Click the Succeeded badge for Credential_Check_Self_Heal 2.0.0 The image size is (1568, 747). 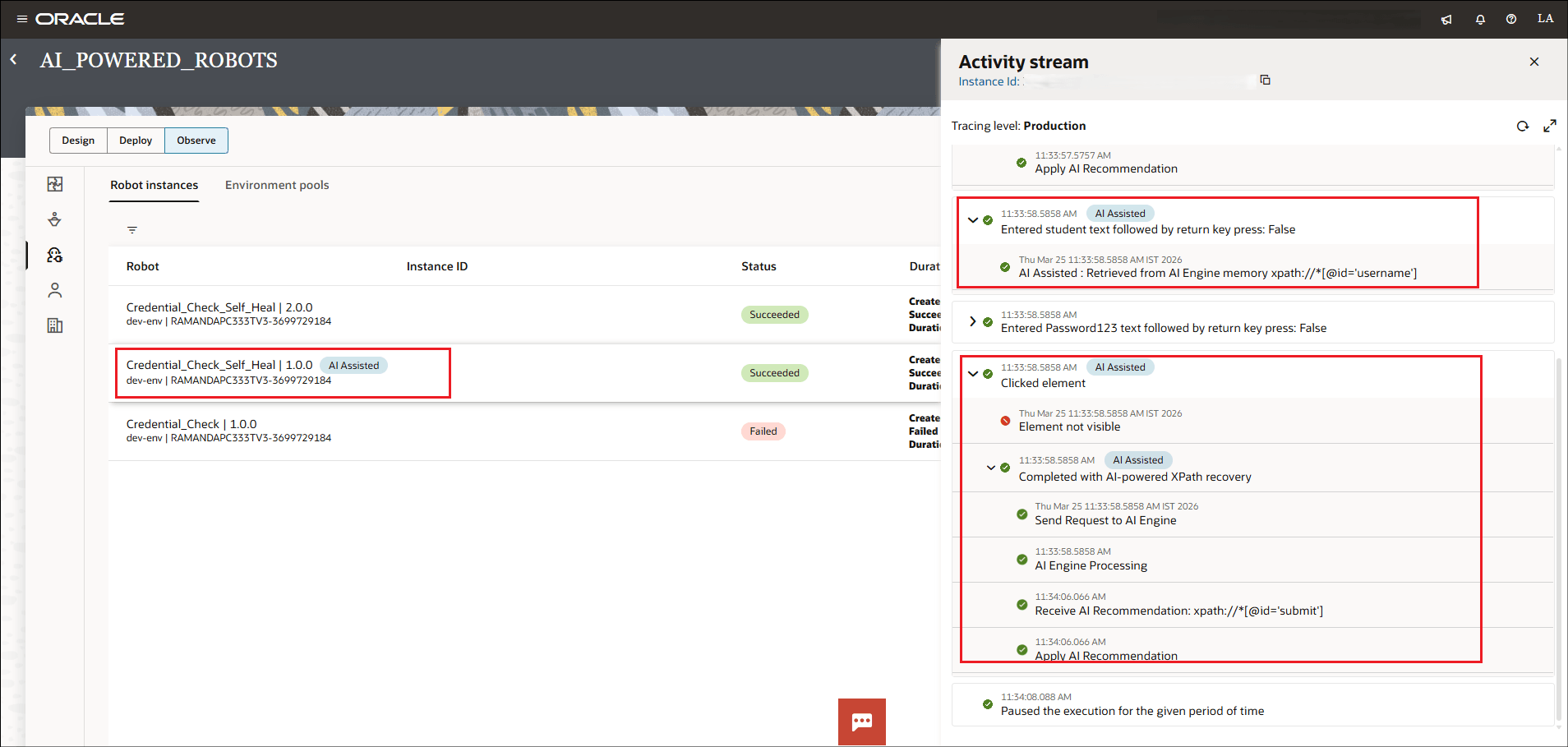point(774,315)
